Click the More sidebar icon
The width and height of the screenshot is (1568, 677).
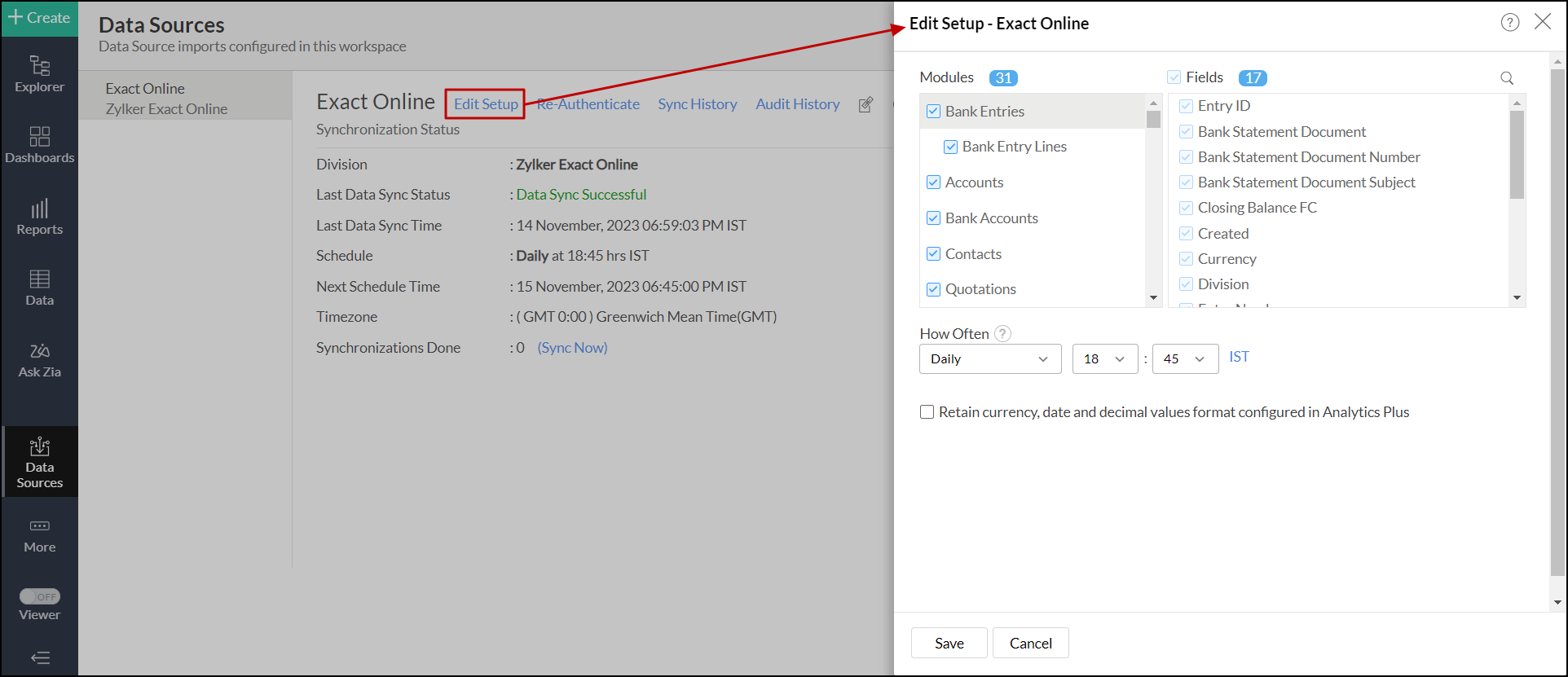click(39, 535)
